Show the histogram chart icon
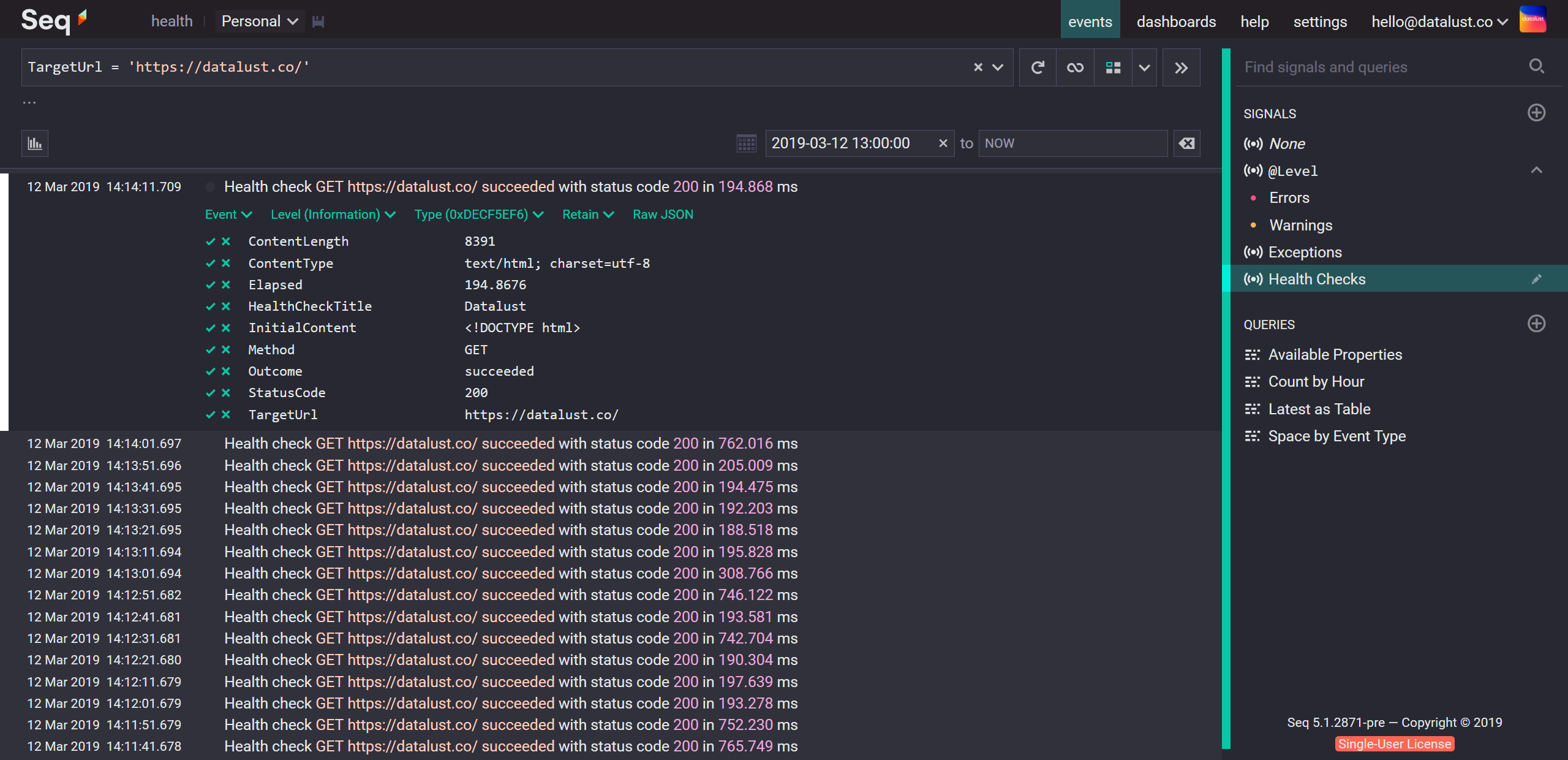Viewport: 1568px width, 760px height. click(x=35, y=143)
